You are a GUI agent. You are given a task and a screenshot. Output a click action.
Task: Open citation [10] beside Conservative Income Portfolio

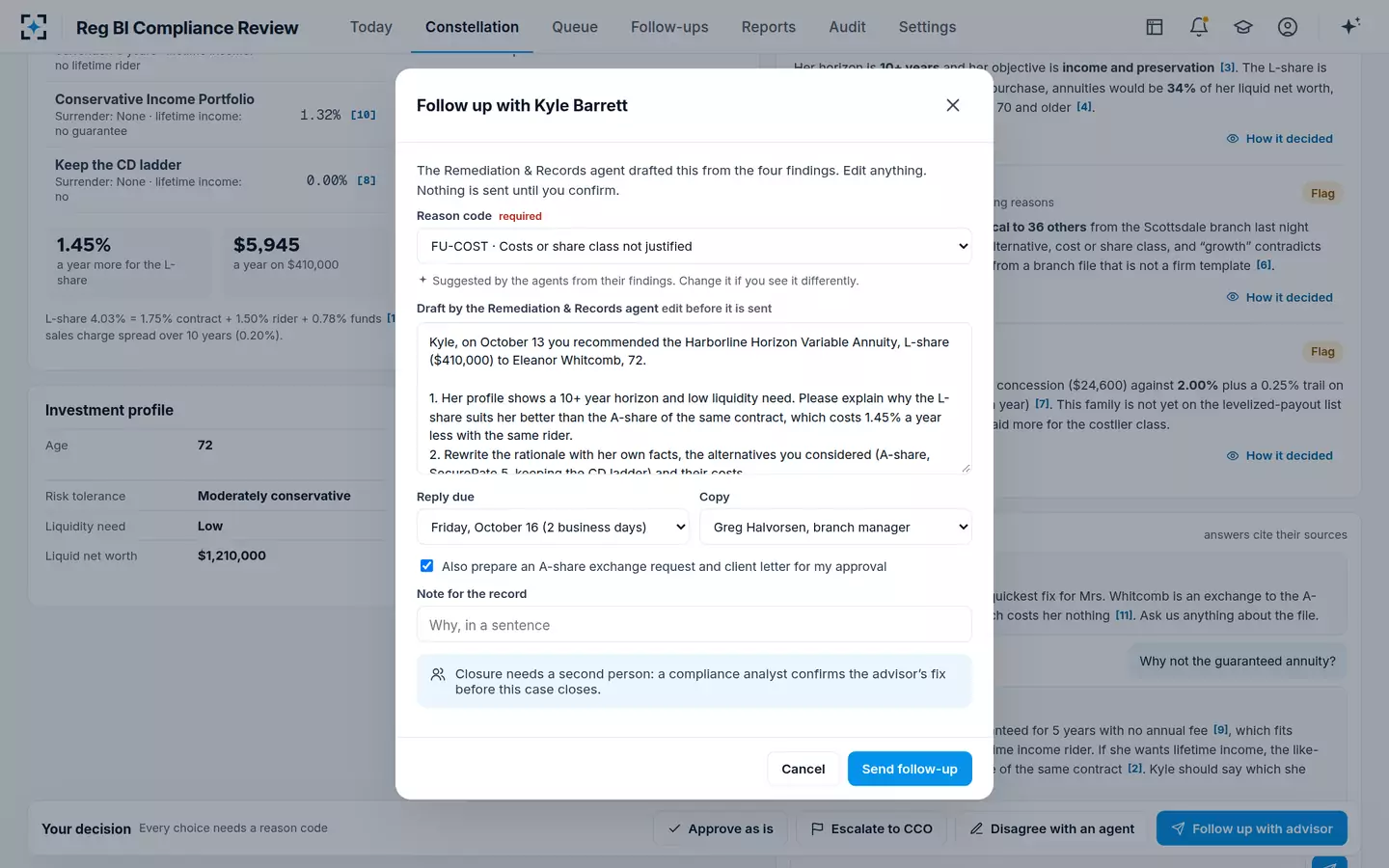(x=364, y=115)
